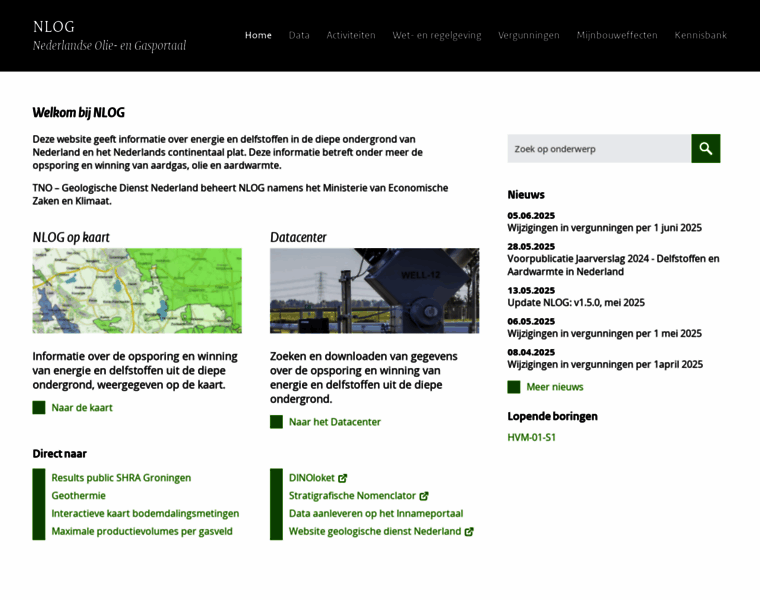Click the Welkom bij NLOG heading
The image size is (760, 600).
tap(79, 112)
